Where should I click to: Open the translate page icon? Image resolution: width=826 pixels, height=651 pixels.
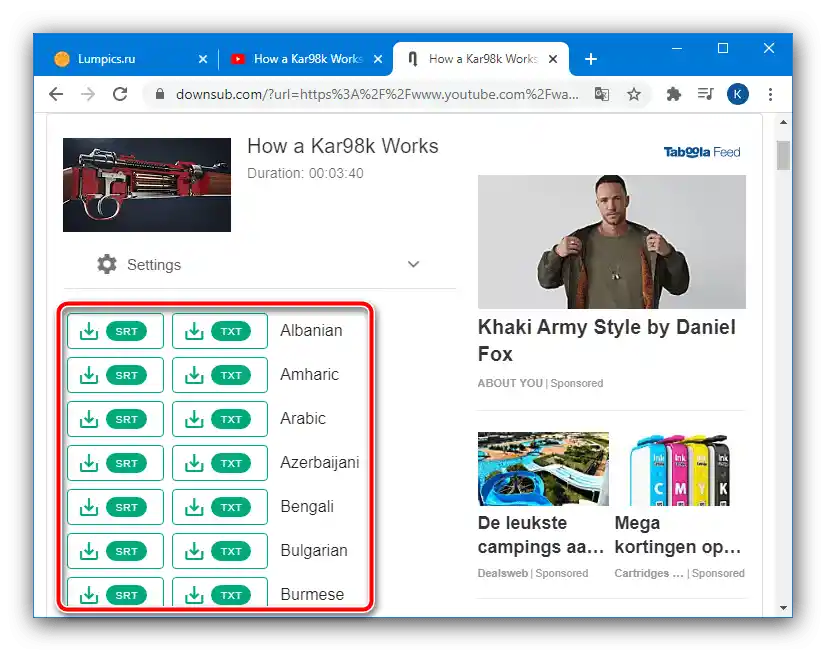coord(602,94)
